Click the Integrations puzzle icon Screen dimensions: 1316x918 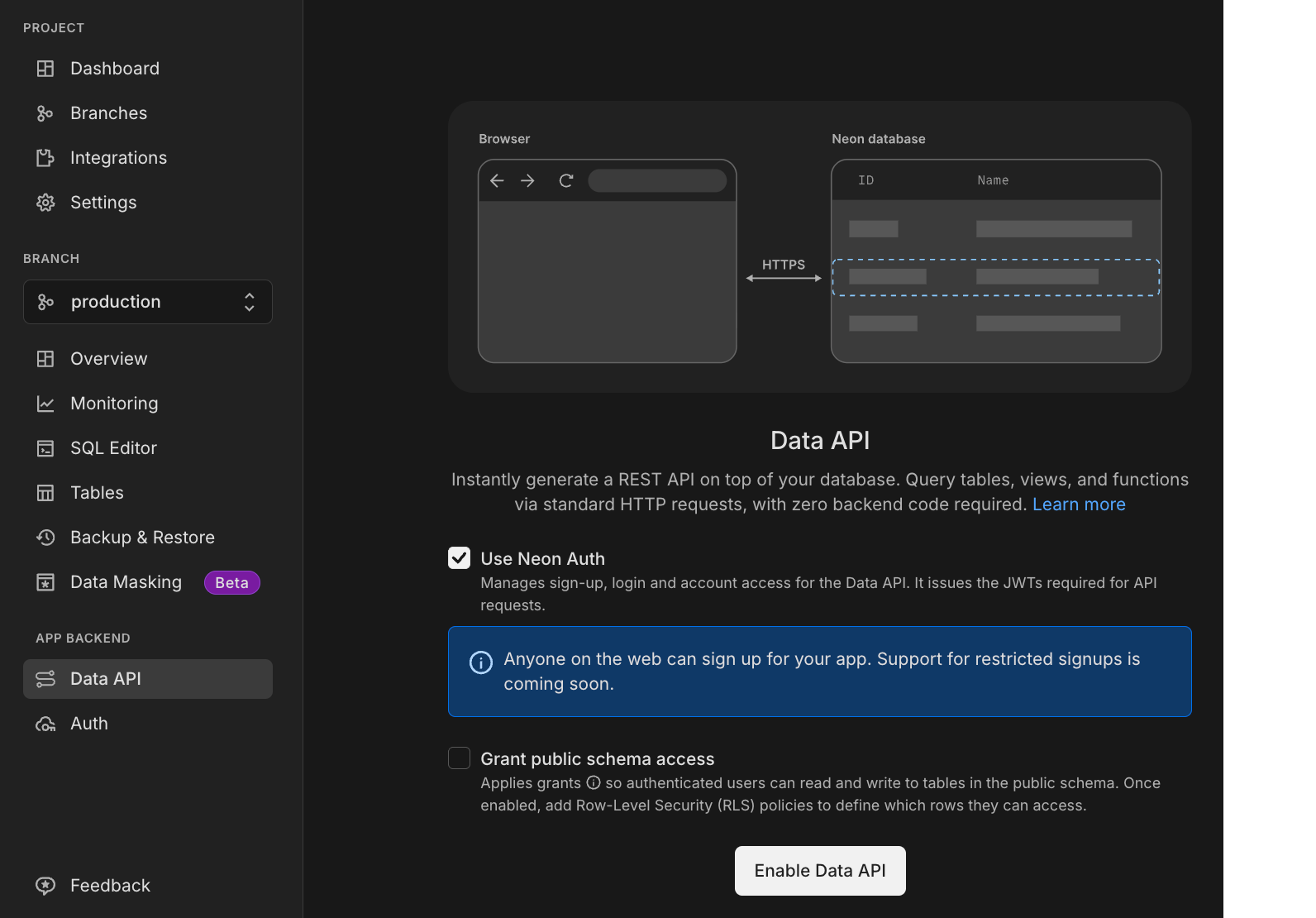click(45, 158)
